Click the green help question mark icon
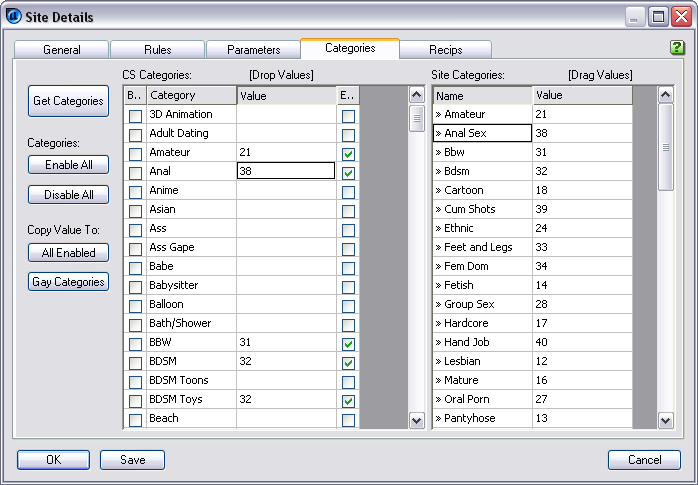Viewport: 698px width, 485px height. 677,47
